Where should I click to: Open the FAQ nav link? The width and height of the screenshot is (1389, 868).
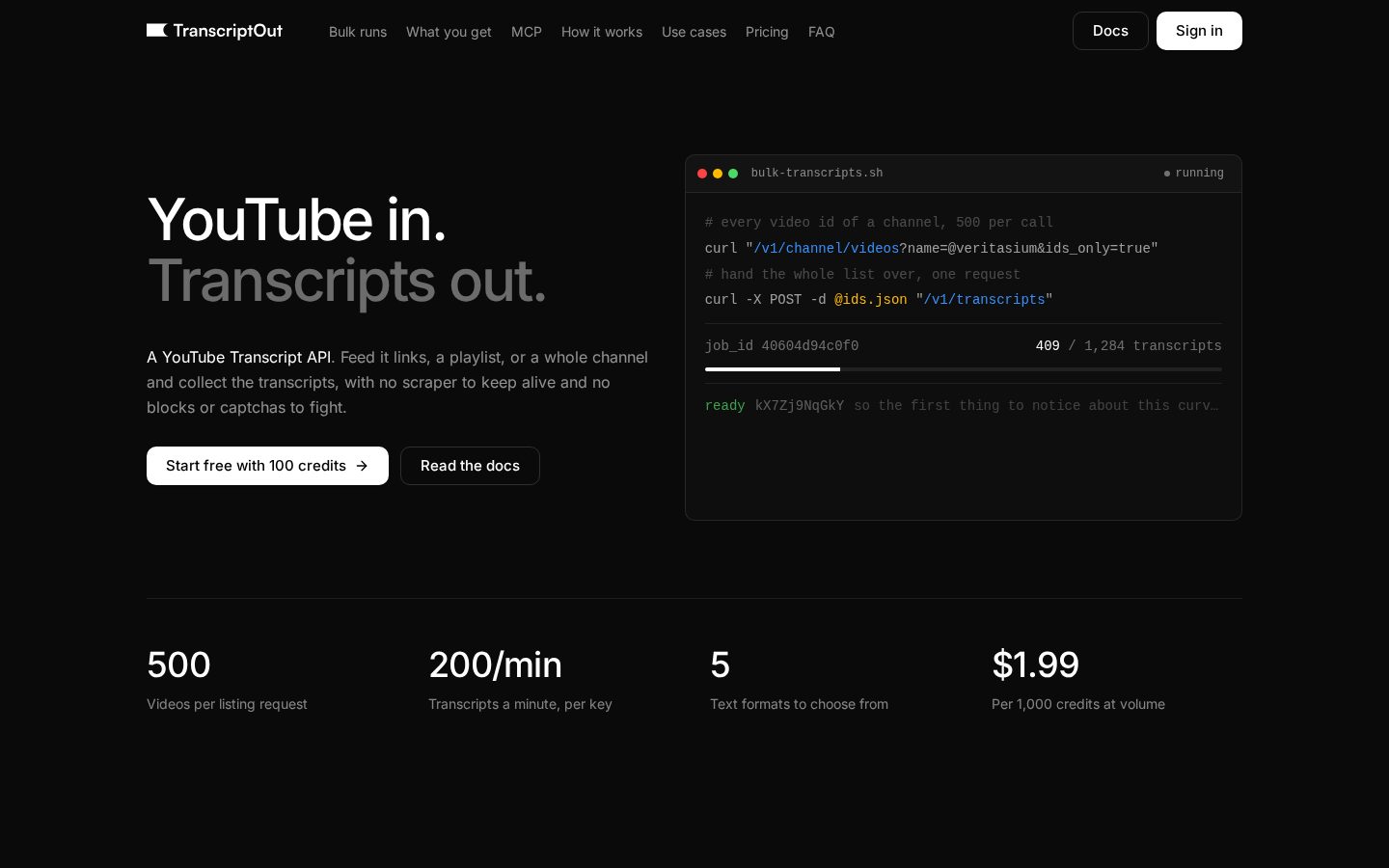(822, 32)
